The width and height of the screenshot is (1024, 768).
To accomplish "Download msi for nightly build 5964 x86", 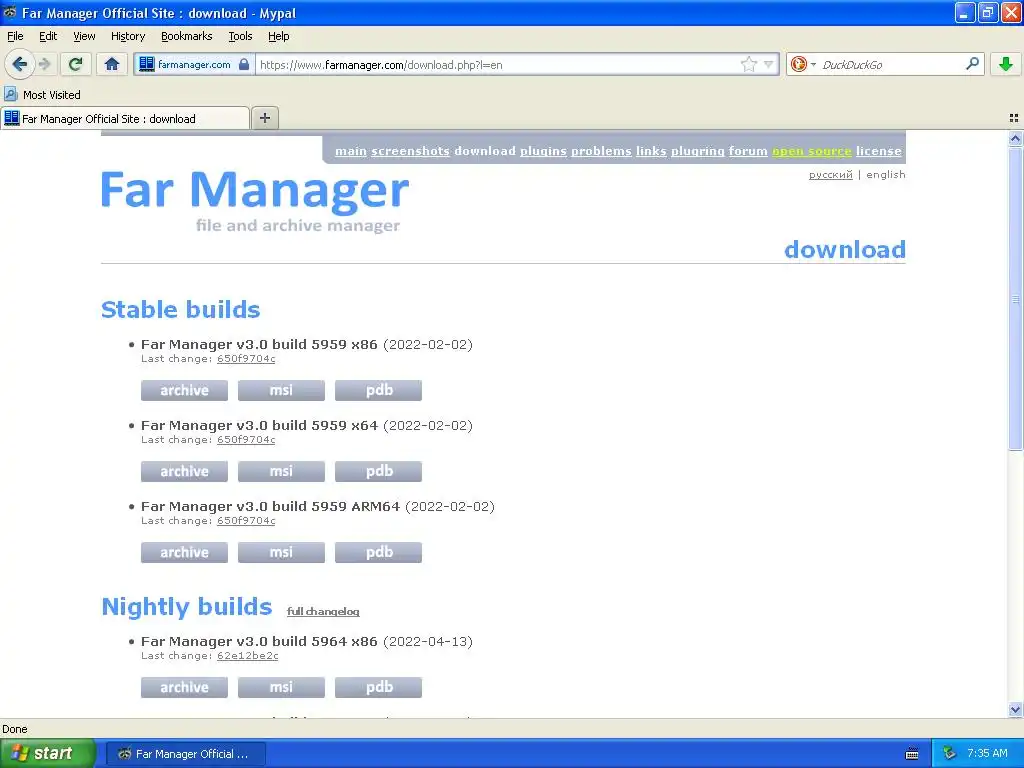I will coord(281,687).
